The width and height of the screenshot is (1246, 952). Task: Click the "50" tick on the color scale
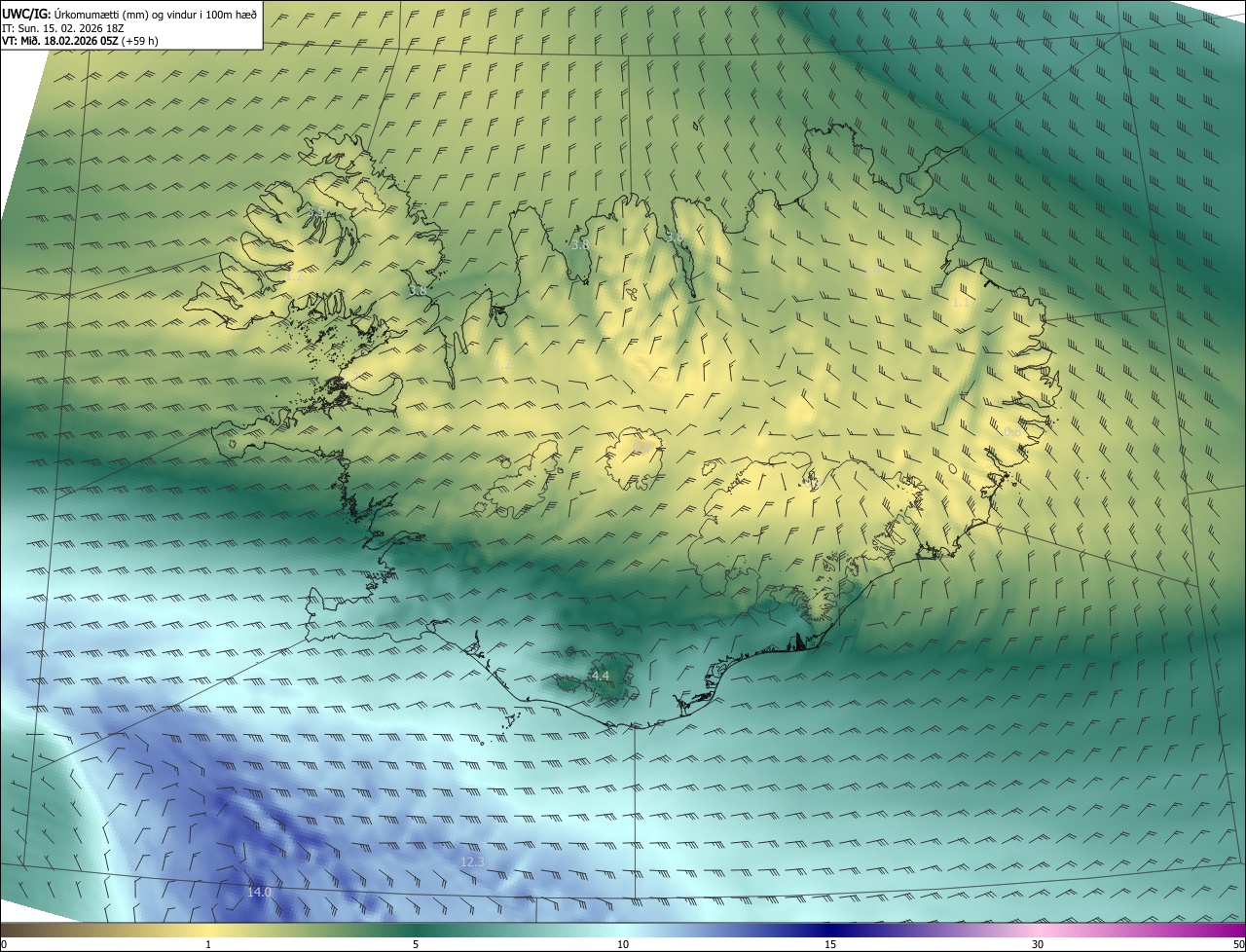[1238, 945]
